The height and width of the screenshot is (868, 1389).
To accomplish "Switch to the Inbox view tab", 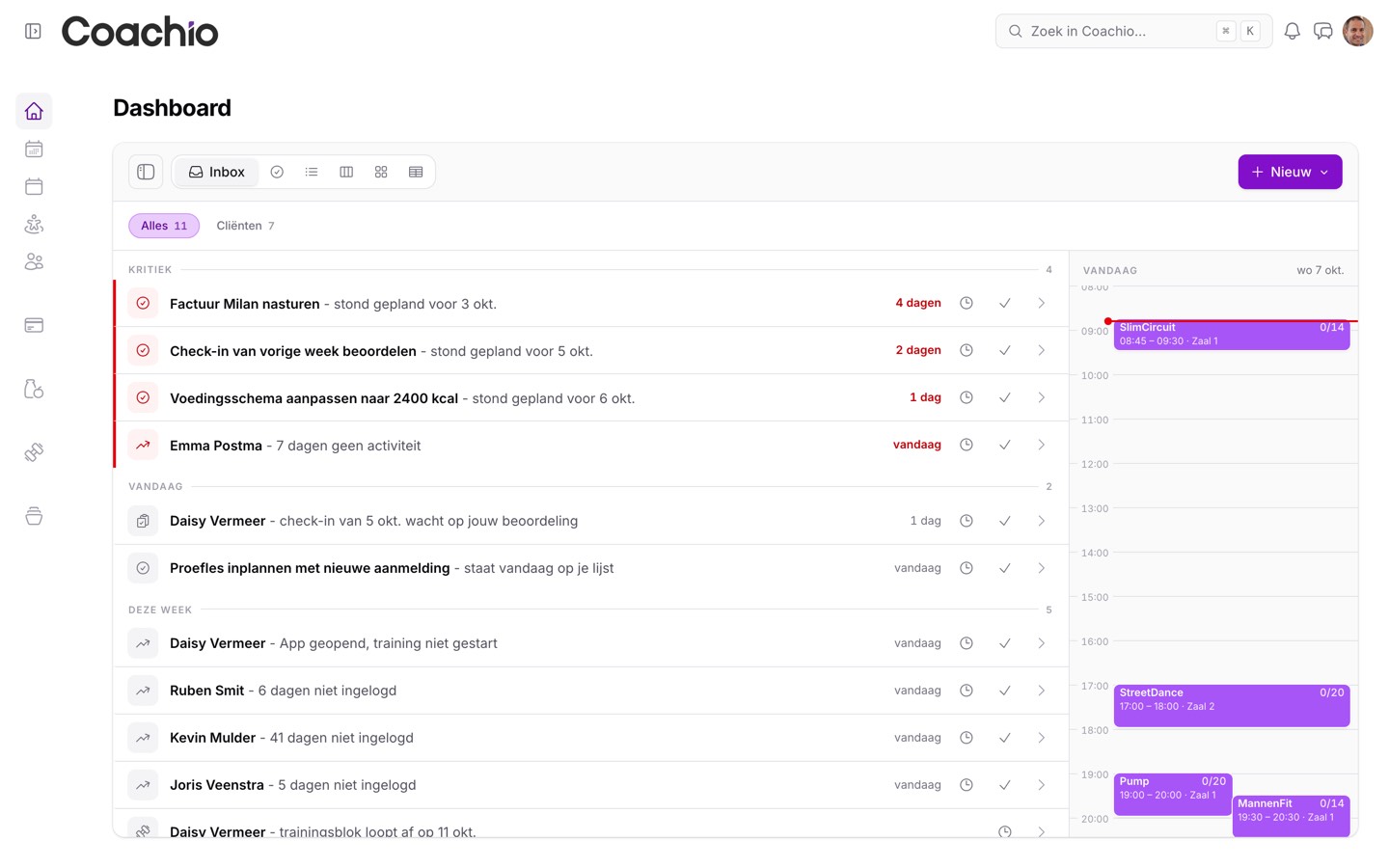I will pyautogui.click(x=217, y=172).
